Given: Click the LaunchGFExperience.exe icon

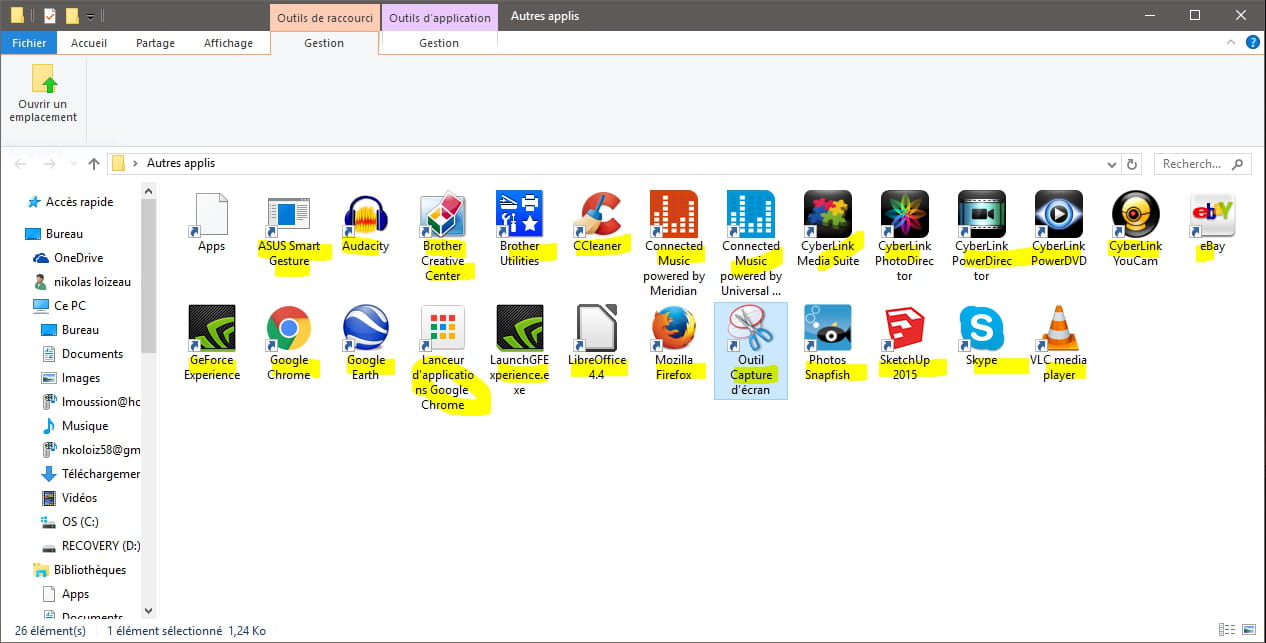Looking at the screenshot, I should [x=519, y=328].
